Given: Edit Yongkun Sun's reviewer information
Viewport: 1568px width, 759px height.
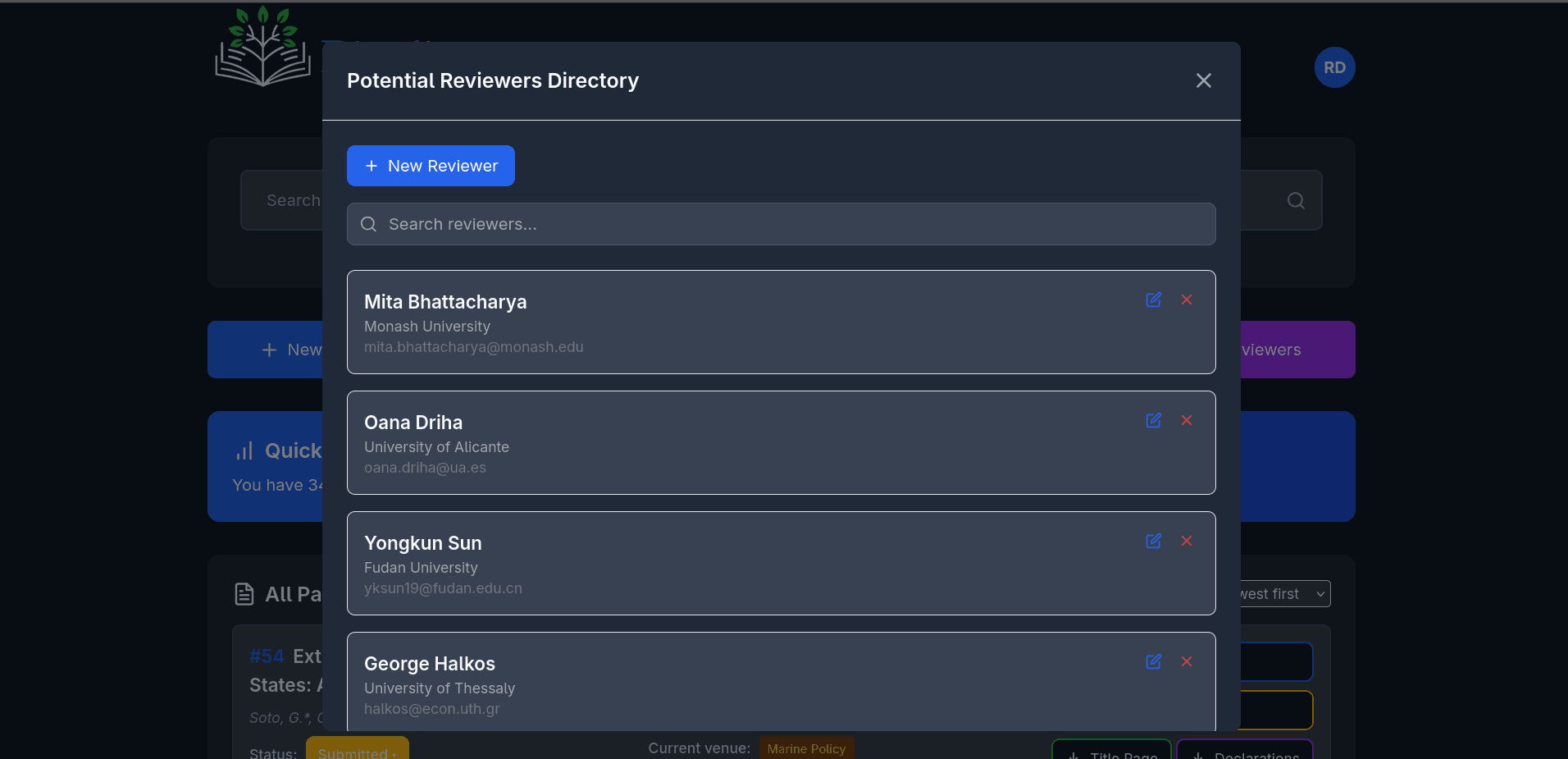Looking at the screenshot, I should pos(1153,541).
